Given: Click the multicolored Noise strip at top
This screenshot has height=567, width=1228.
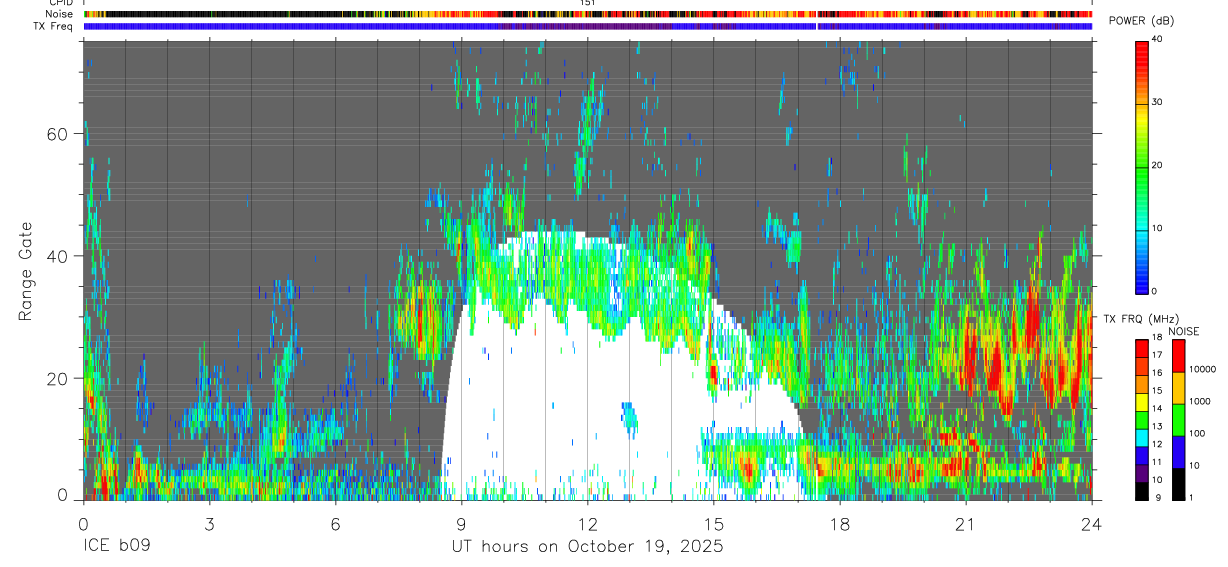Looking at the screenshot, I should tap(587, 14).
